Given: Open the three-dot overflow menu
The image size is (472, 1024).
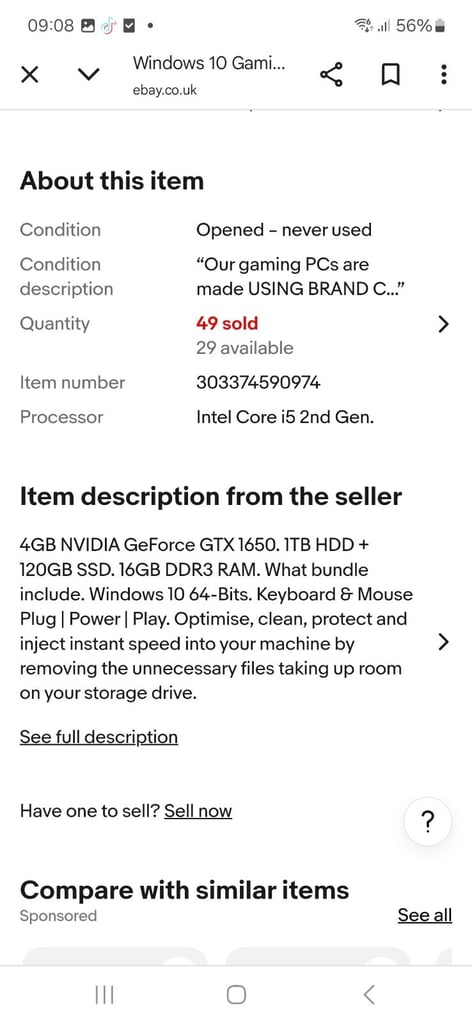Looking at the screenshot, I should [x=444, y=74].
